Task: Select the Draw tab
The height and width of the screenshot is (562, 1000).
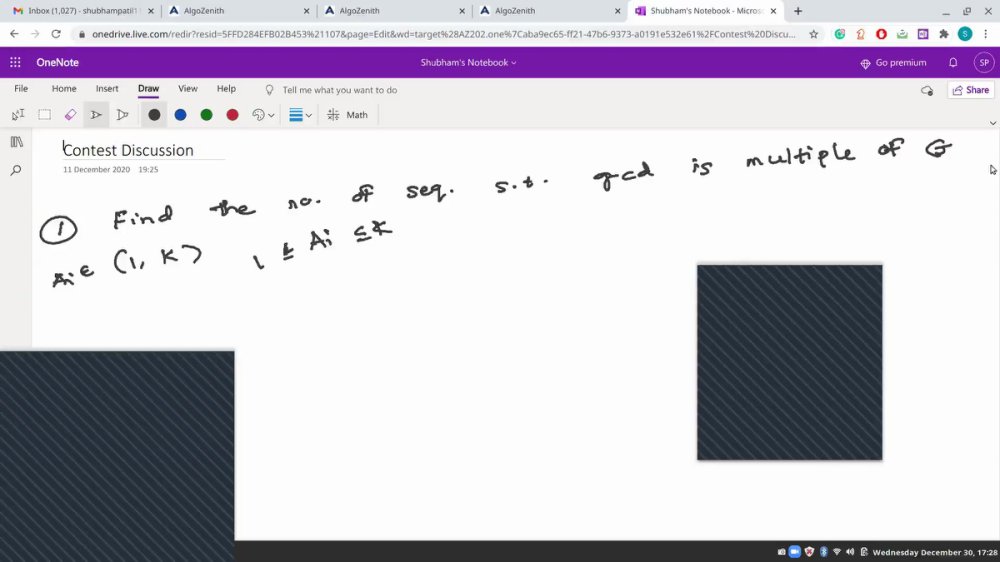Action: click(x=149, y=89)
